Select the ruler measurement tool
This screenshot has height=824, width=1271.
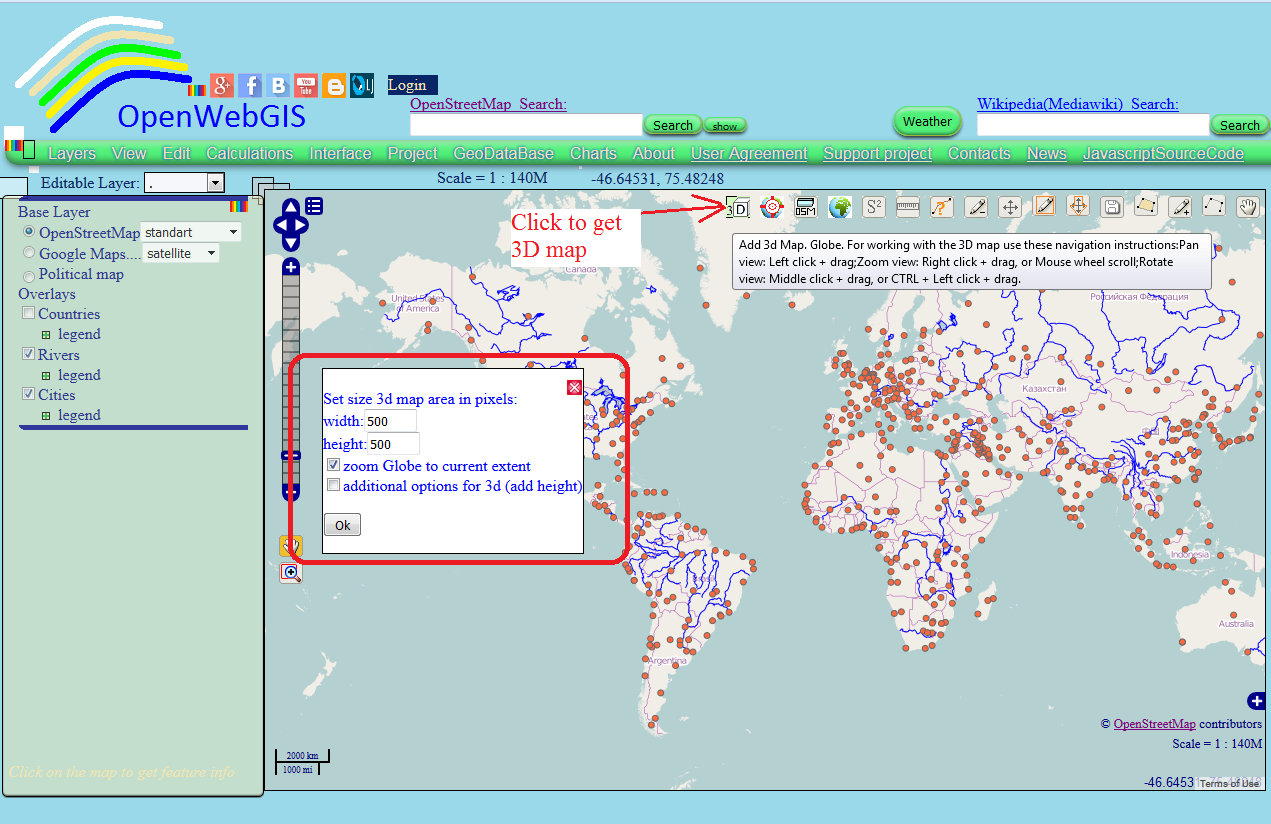coord(908,206)
